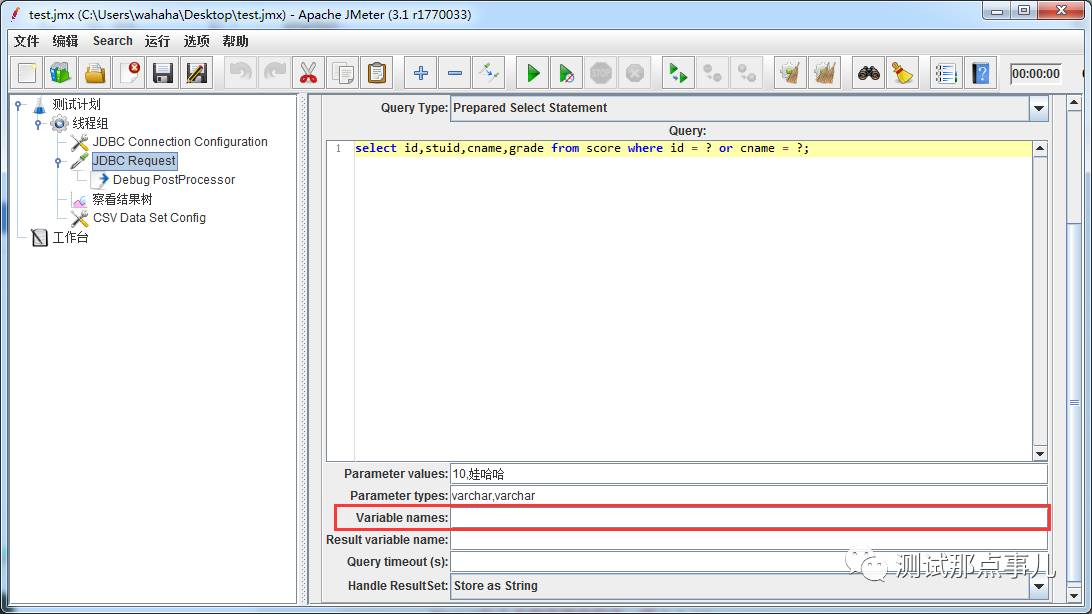The width and height of the screenshot is (1092, 614).
Task: Click the Paste clipboard icon
Action: pos(377,73)
